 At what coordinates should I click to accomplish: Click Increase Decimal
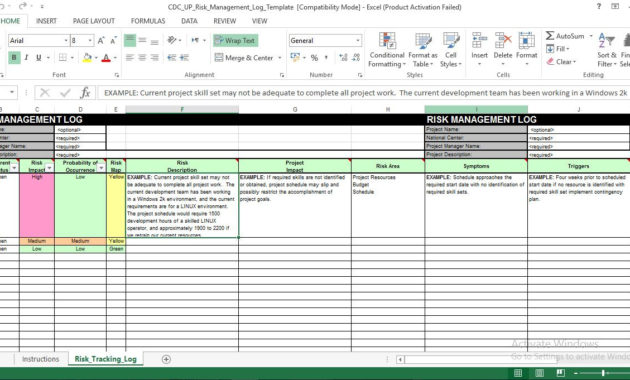click(343, 58)
